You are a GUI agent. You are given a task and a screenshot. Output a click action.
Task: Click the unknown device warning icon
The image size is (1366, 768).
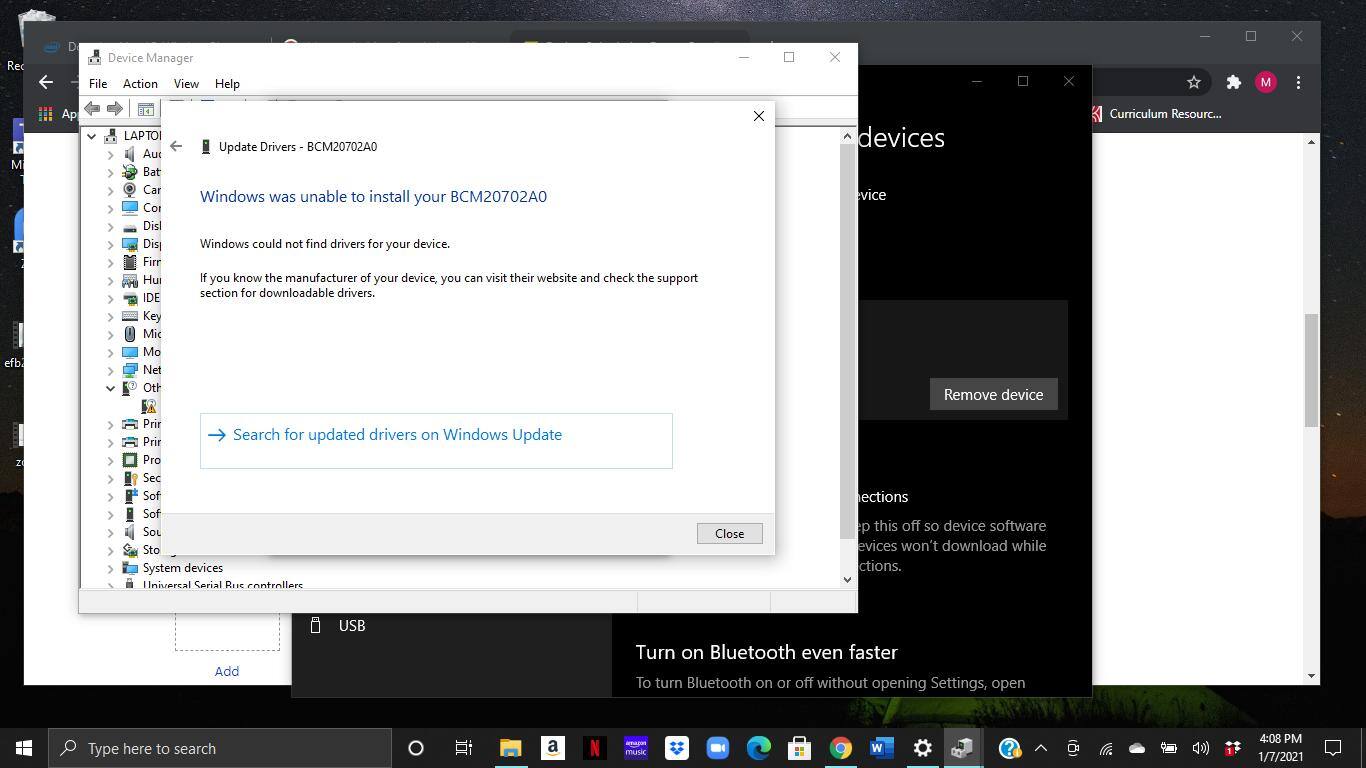(x=149, y=406)
